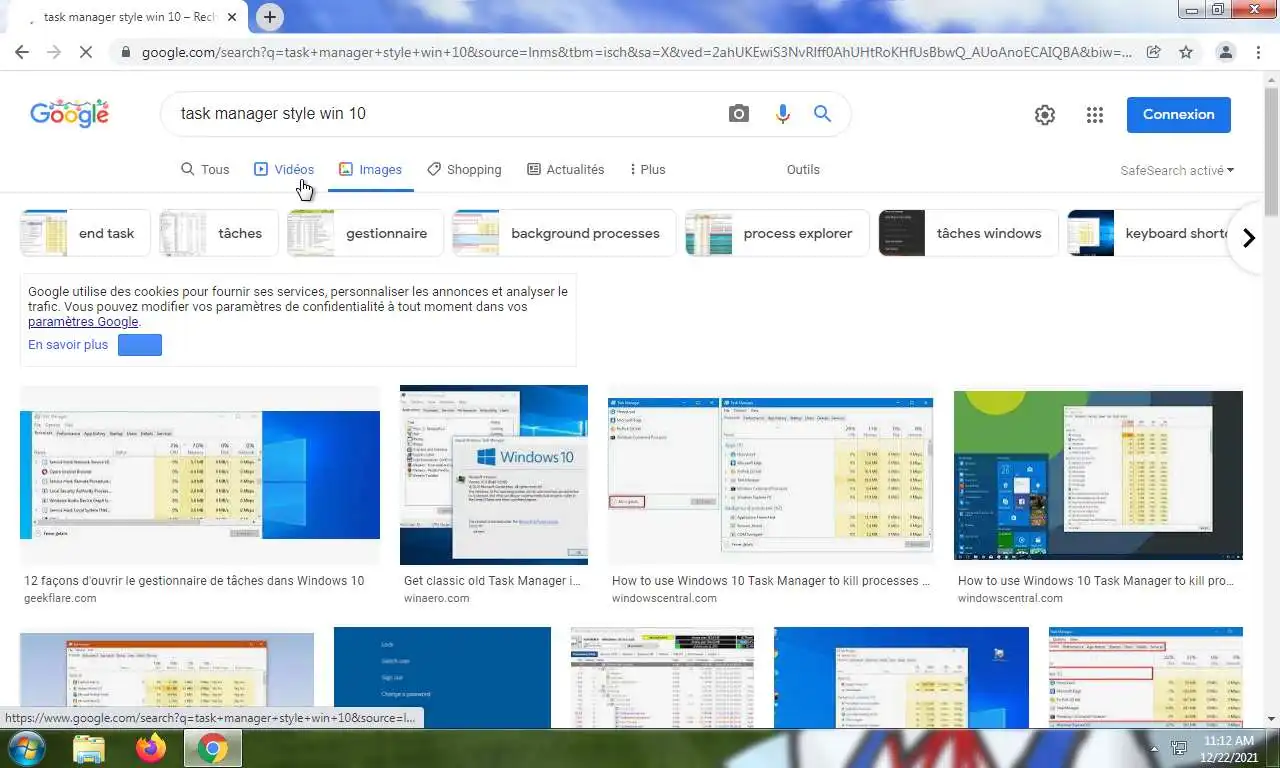The width and height of the screenshot is (1280, 768).
Task: Stop page loading with X button
Action: click(86, 52)
